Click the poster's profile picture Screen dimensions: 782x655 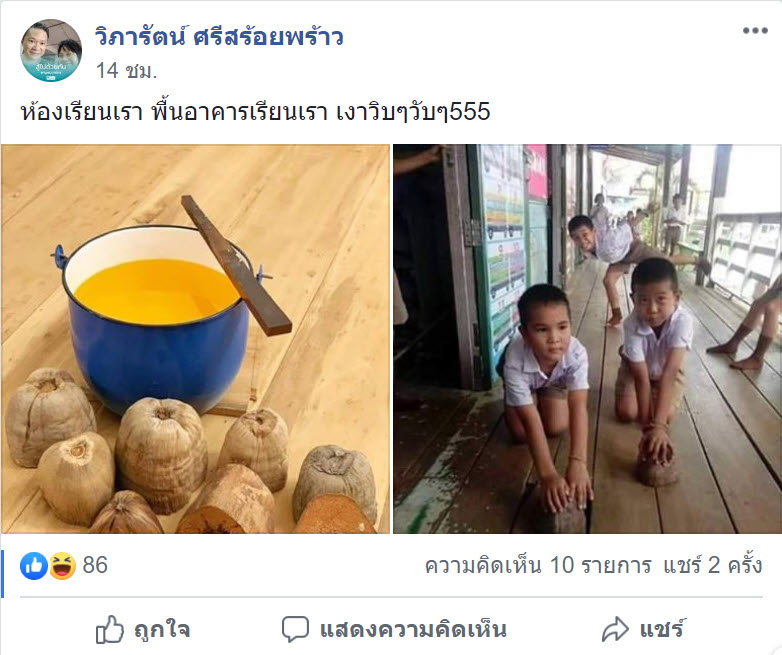coord(51,50)
